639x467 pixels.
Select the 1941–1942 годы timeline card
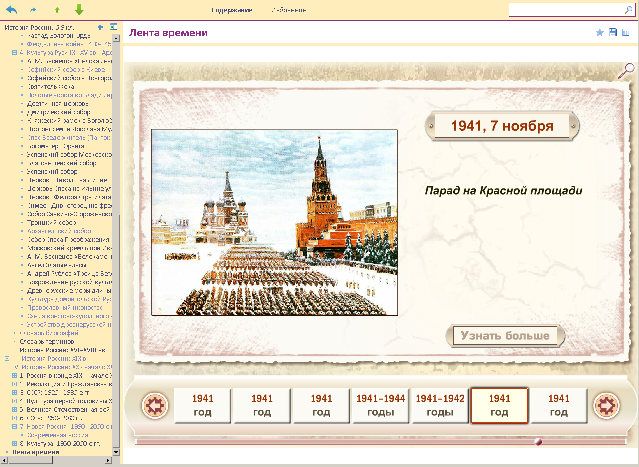tap(440, 405)
